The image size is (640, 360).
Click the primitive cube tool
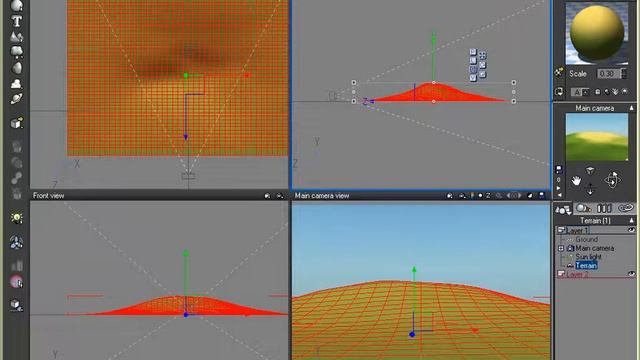(16, 123)
